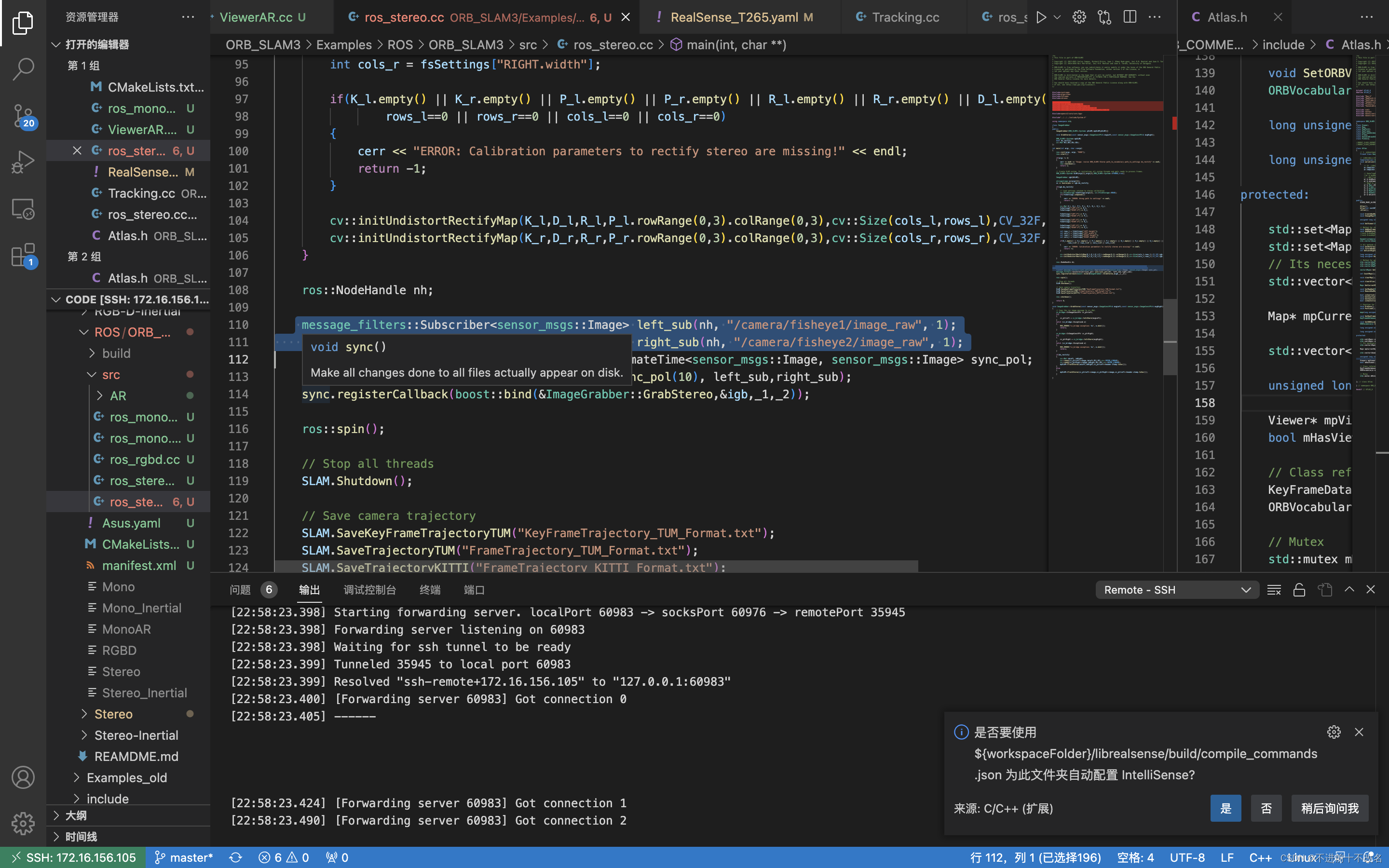This screenshot has width=1389, height=868.
Task: Open the Accounts menu icon
Action: 23,777
